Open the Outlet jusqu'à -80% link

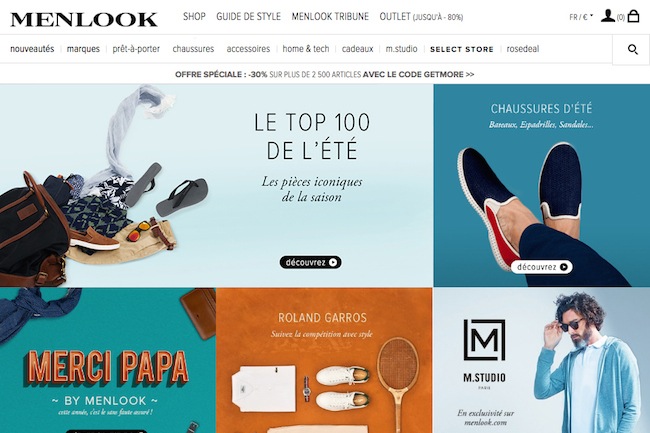pyautogui.click(x=421, y=17)
